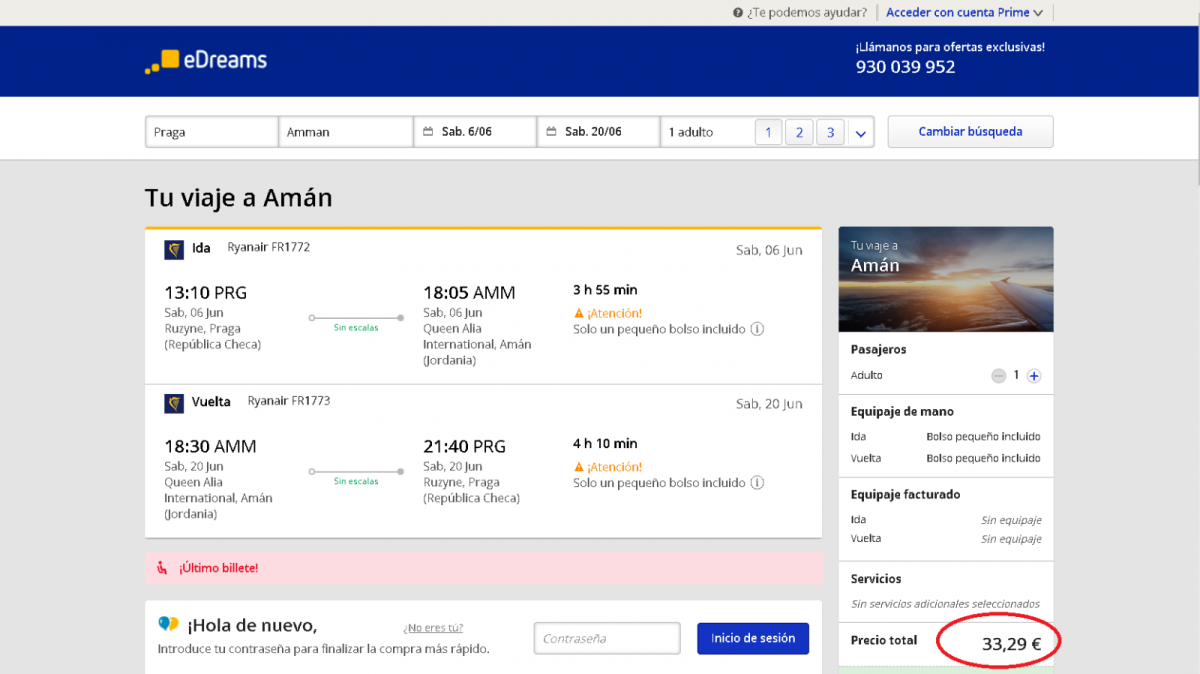The image size is (1200, 674).
Task: Click the ¿No eres tú? link
Action: click(x=433, y=628)
